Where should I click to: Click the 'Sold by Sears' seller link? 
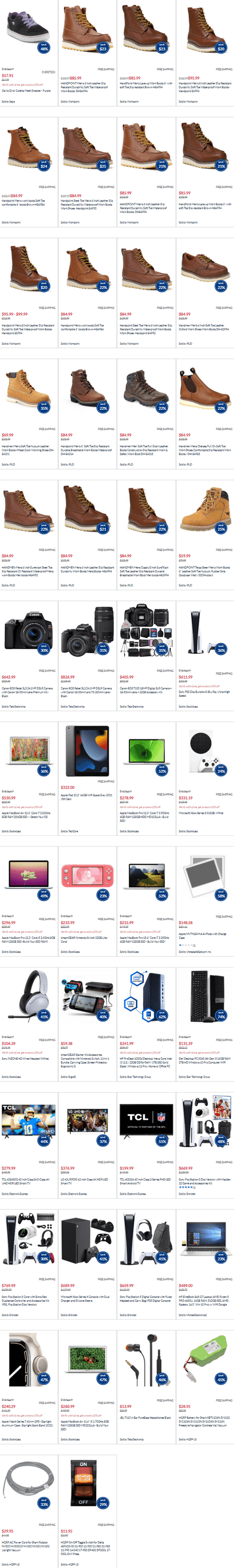click(8, 102)
